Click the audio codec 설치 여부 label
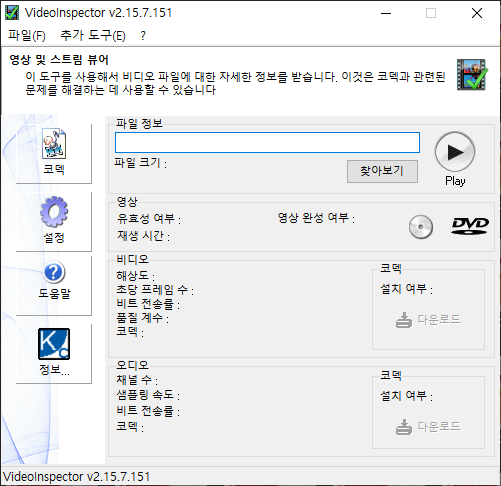Image resolution: width=501 pixels, height=486 pixels. click(x=407, y=396)
